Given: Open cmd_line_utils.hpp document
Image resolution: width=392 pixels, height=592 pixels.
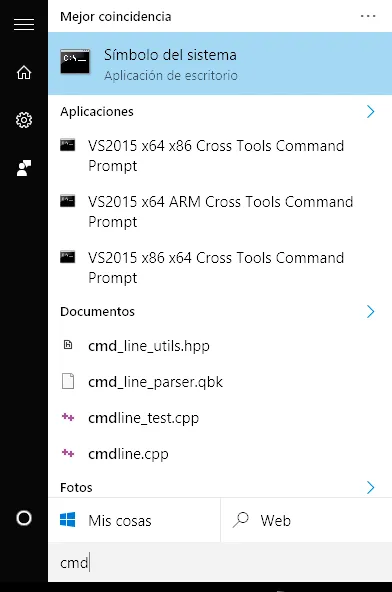Looking at the screenshot, I should tap(220, 345).
